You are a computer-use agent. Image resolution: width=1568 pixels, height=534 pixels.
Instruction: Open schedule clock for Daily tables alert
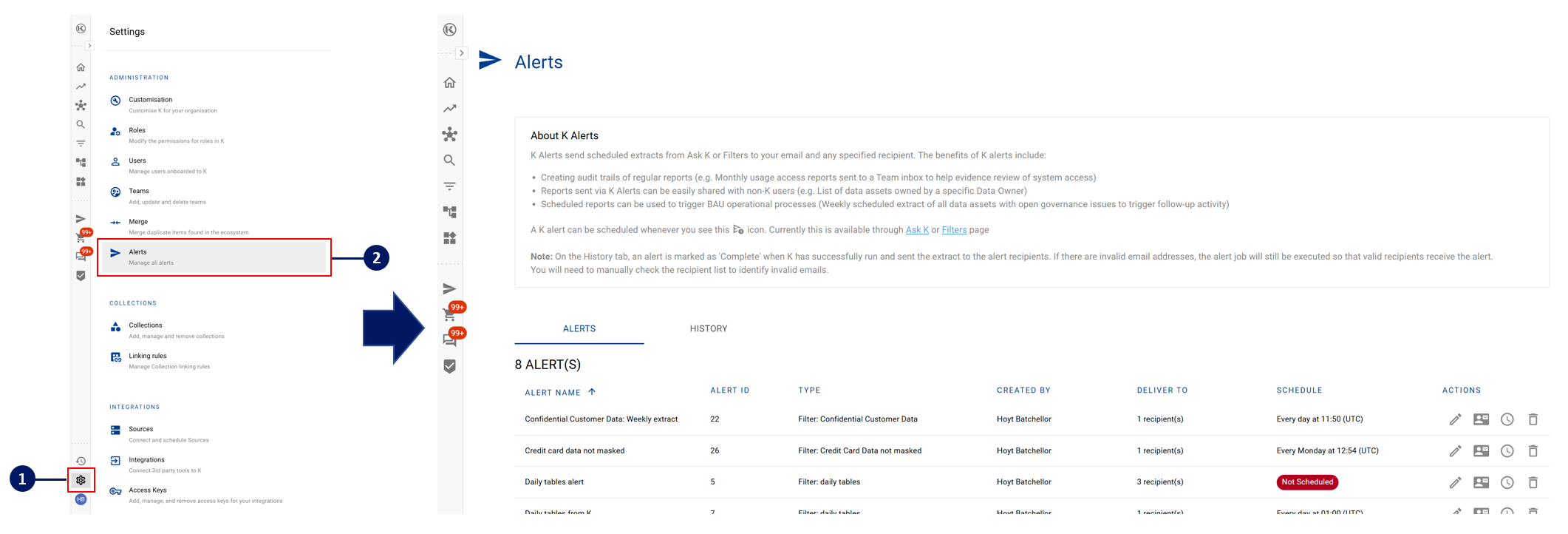pos(1507,482)
